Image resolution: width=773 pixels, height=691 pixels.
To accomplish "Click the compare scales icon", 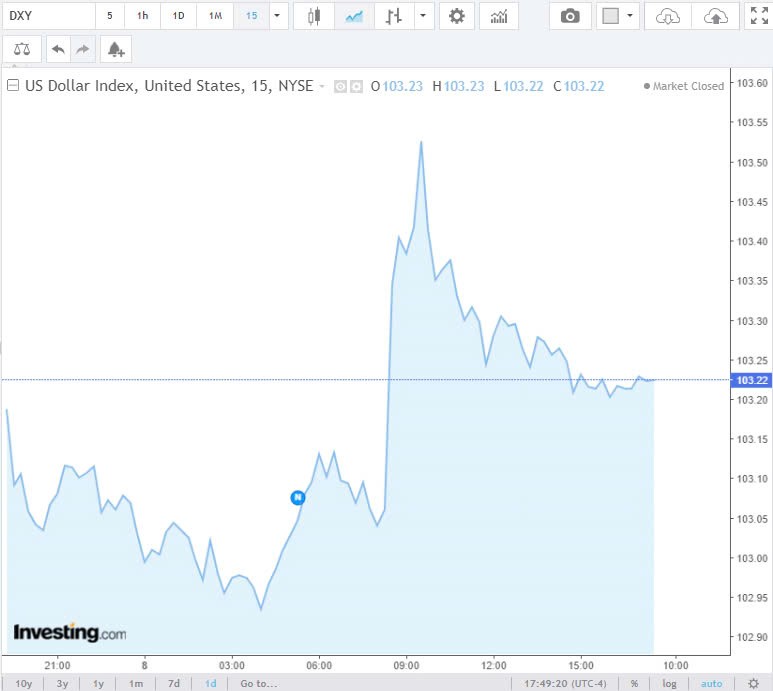I will [x=22, y=49].
